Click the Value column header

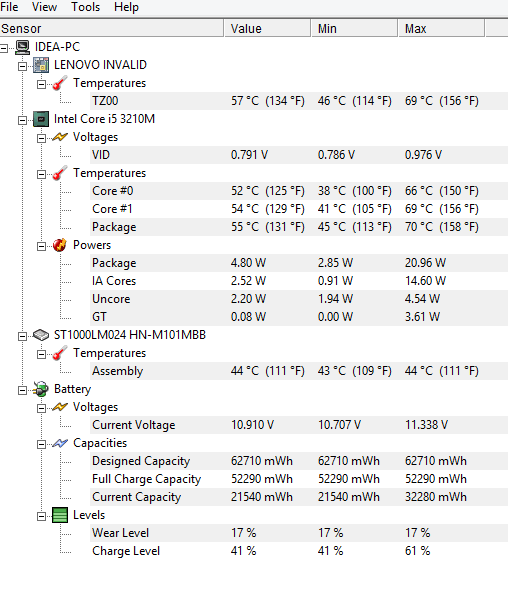267,29
